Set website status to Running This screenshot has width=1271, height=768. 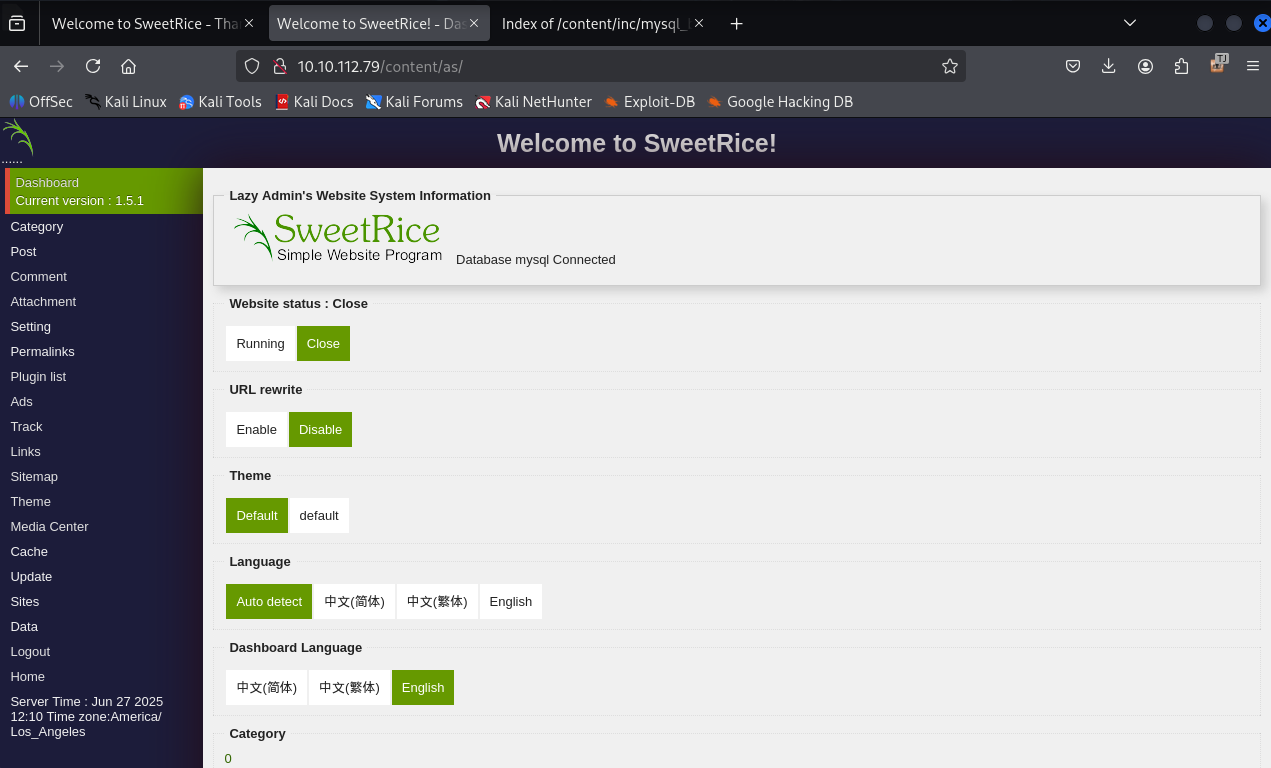click(x=260, y=343)
